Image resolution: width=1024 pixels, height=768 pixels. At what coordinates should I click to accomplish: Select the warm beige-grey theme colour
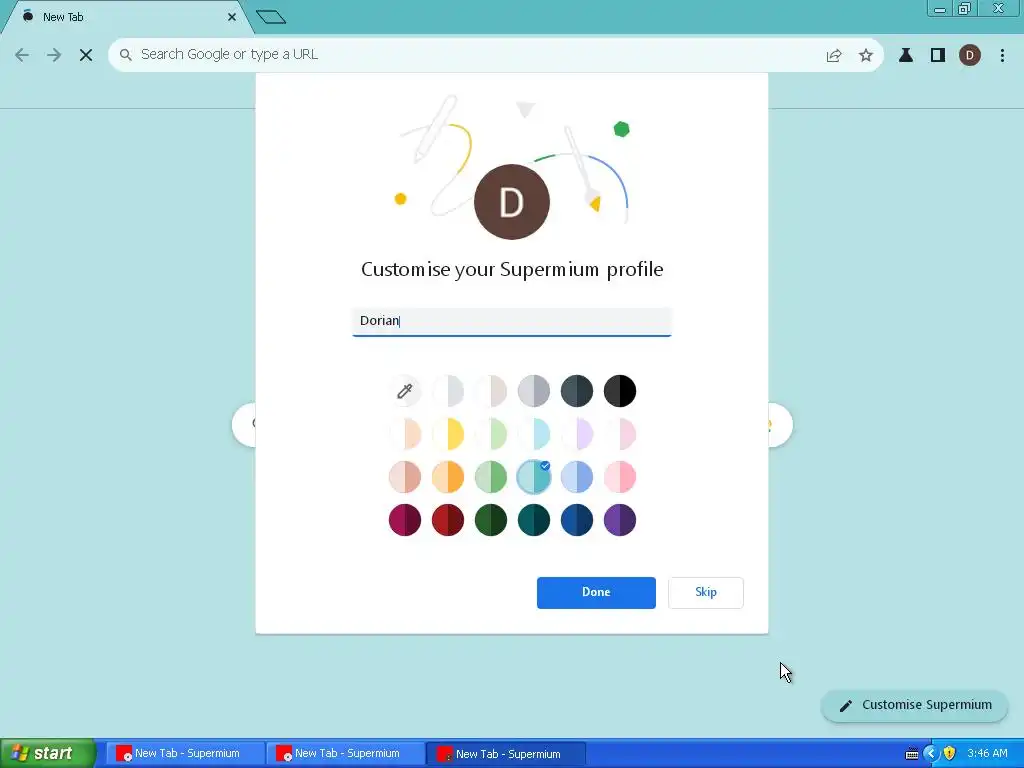491,391
